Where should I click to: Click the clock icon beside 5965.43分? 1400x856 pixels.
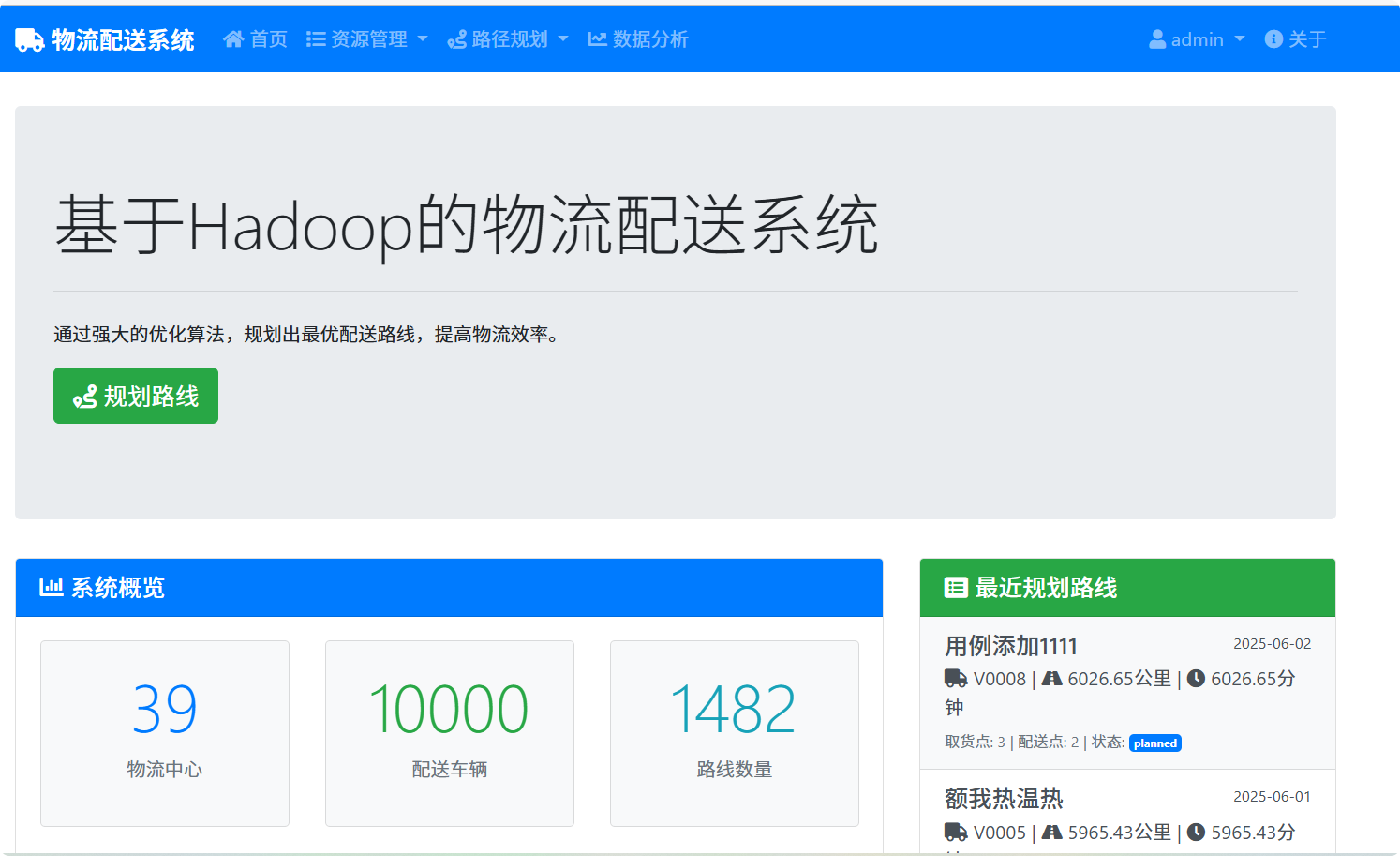[1196, 832]
